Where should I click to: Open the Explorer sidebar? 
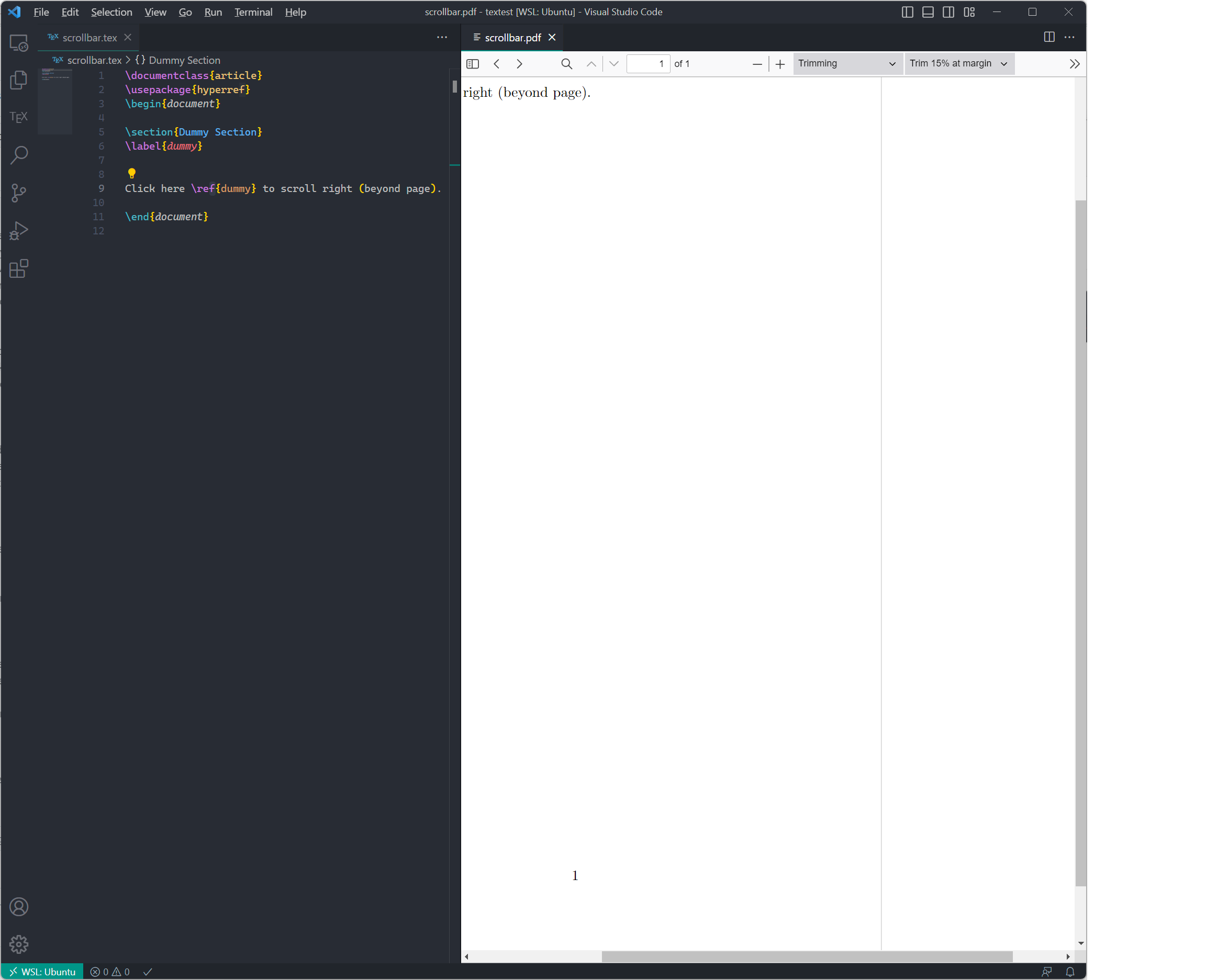pyautogui.click(x=19, y=80)
